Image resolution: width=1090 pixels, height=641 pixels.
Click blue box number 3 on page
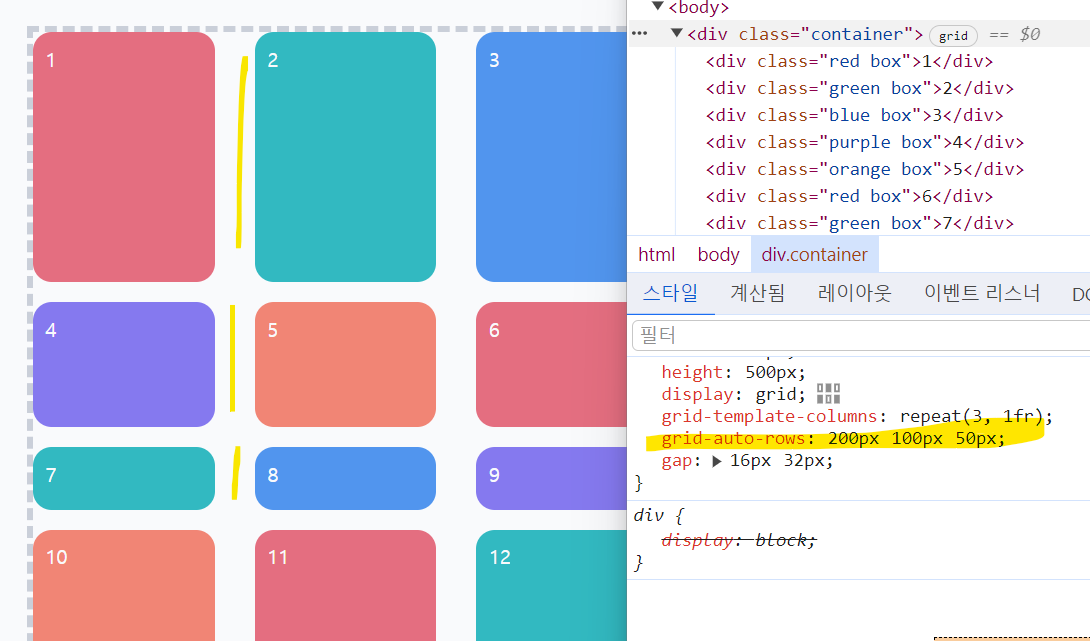click(x=551, y=157)
